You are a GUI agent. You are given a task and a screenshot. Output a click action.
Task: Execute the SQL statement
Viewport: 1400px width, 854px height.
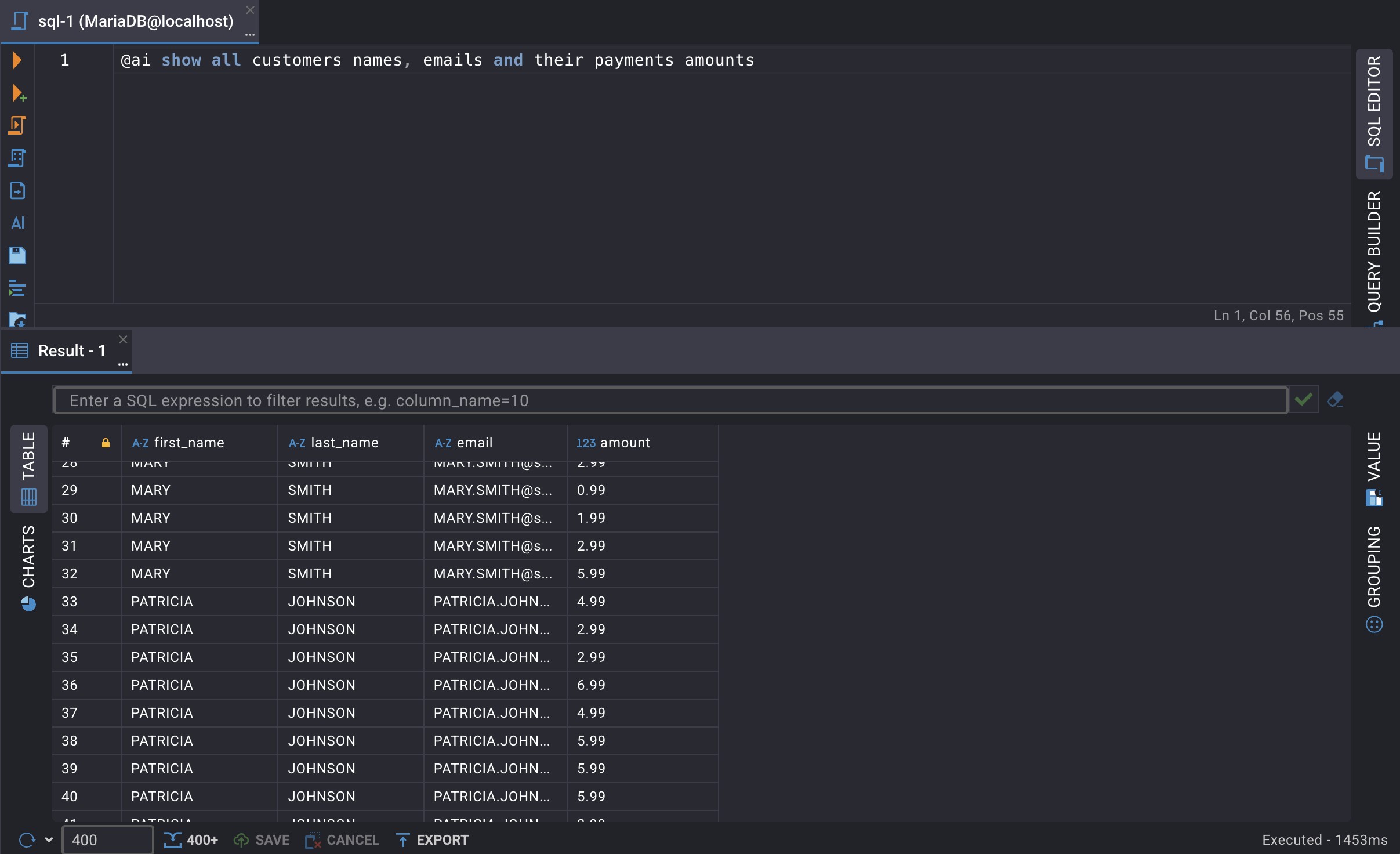(17, 60)
